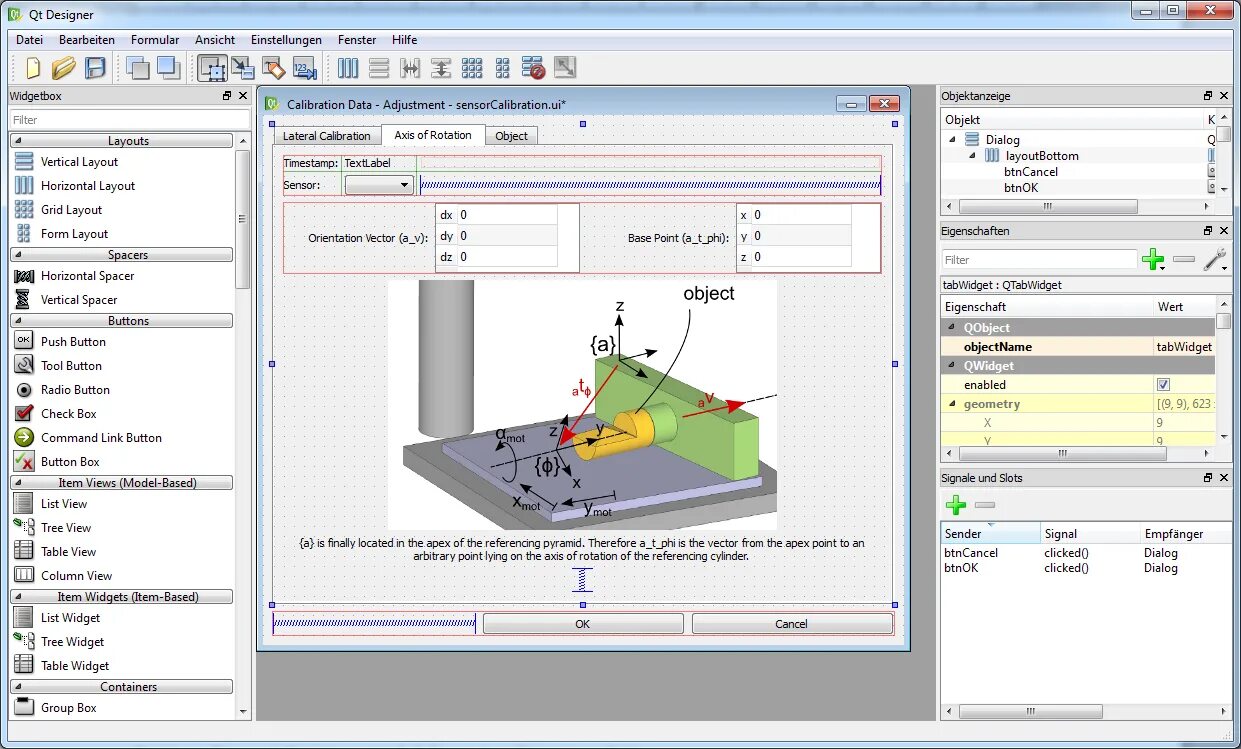The height and width of the screenshot is (749, 1241).
Task: Apply grid layout from toolbar
Action: (472, 68)
